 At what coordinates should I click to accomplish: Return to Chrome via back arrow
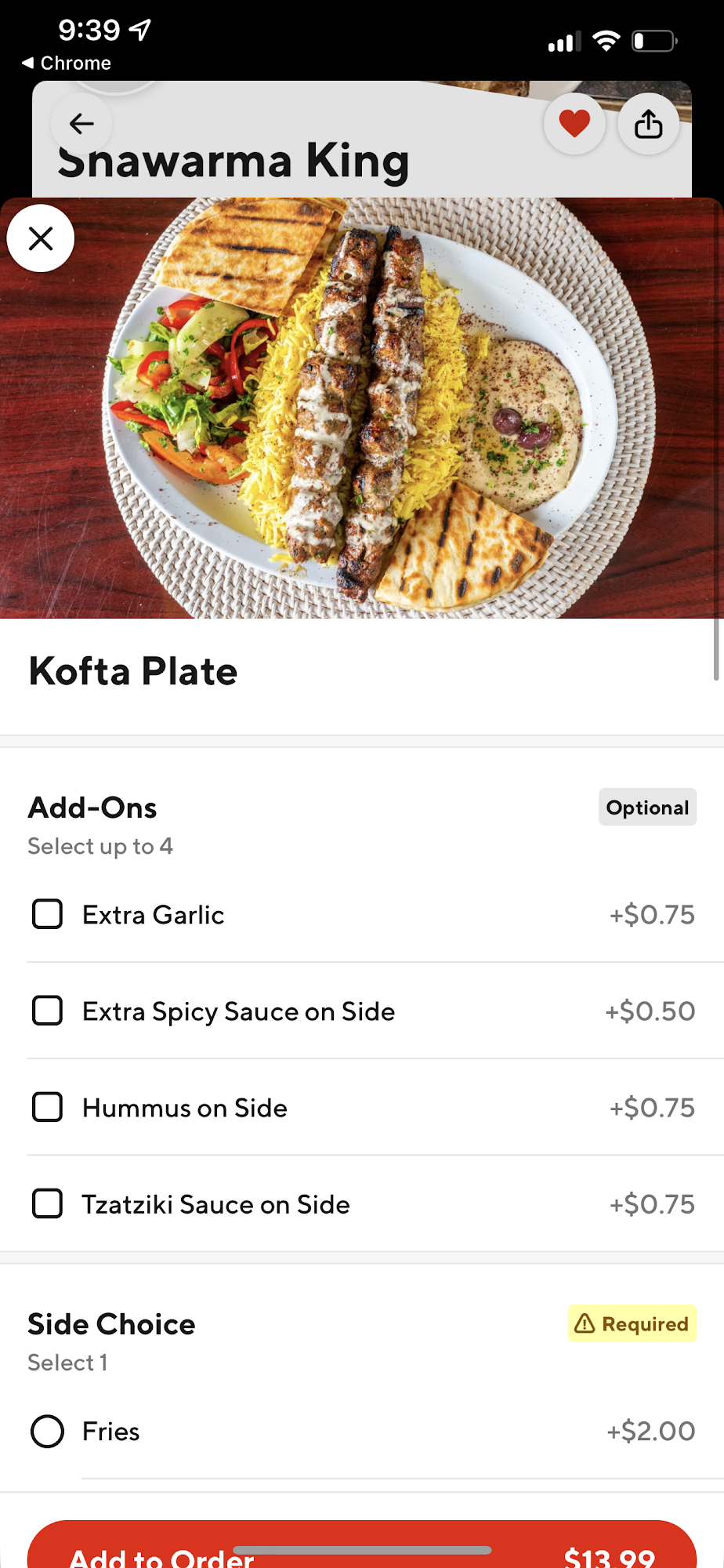coord(66,63)
